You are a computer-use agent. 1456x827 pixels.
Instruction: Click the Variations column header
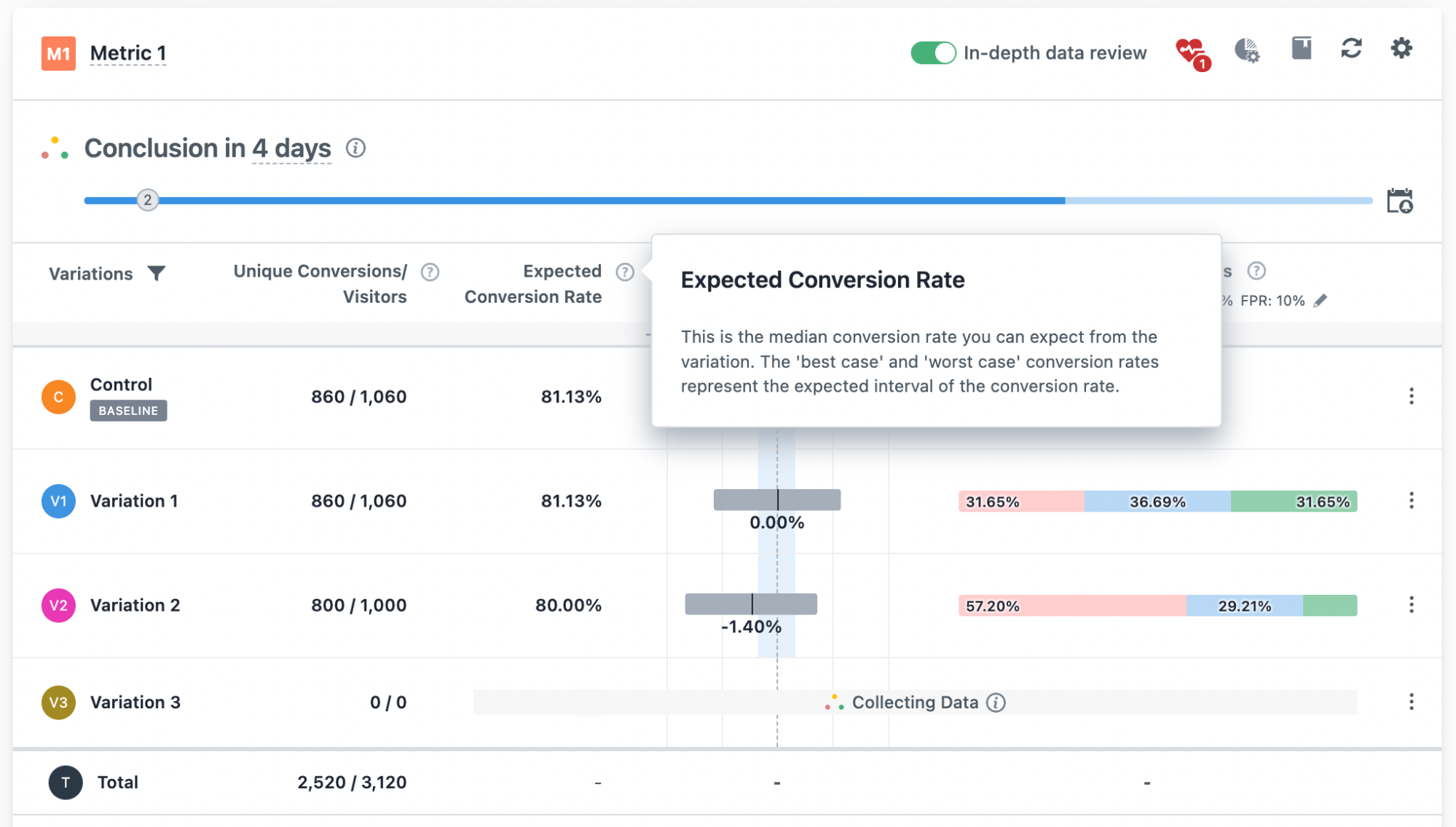point(91,274)
